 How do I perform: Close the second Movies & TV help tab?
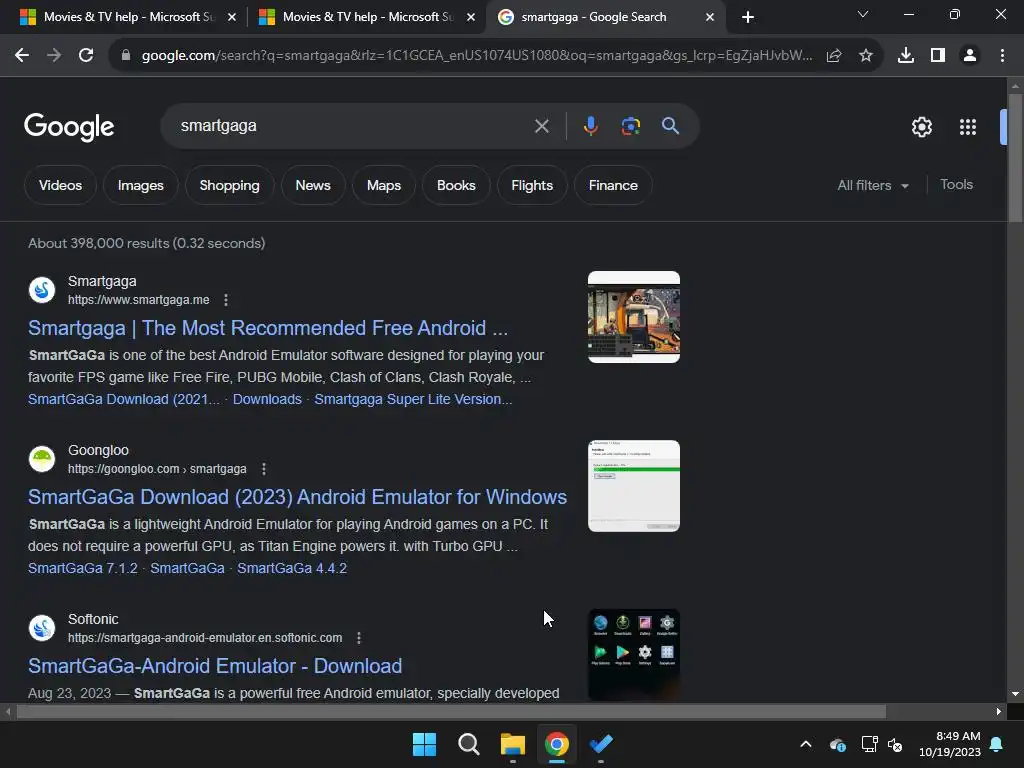tap(471, 17)
